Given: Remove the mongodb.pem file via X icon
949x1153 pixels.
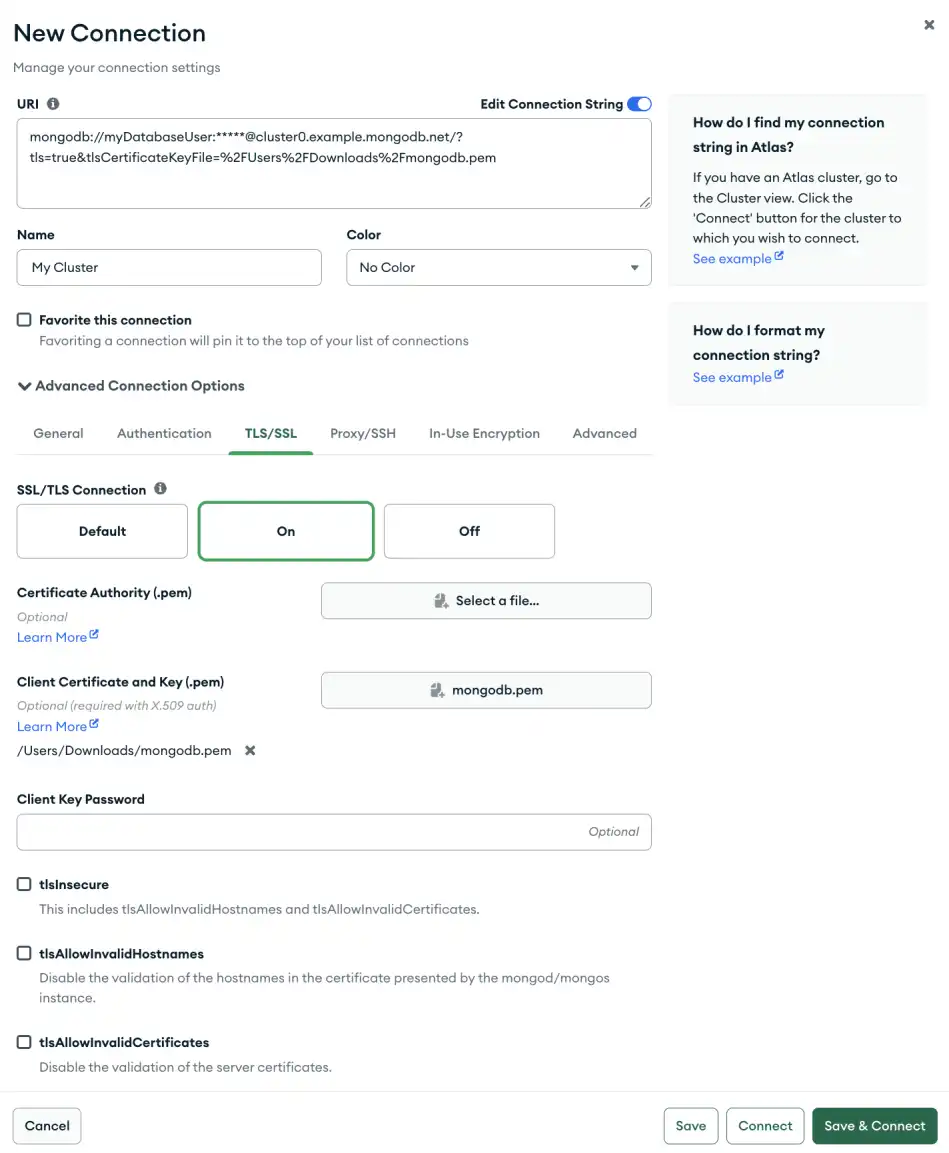Looking at the screenshot, I should [248, 750].
